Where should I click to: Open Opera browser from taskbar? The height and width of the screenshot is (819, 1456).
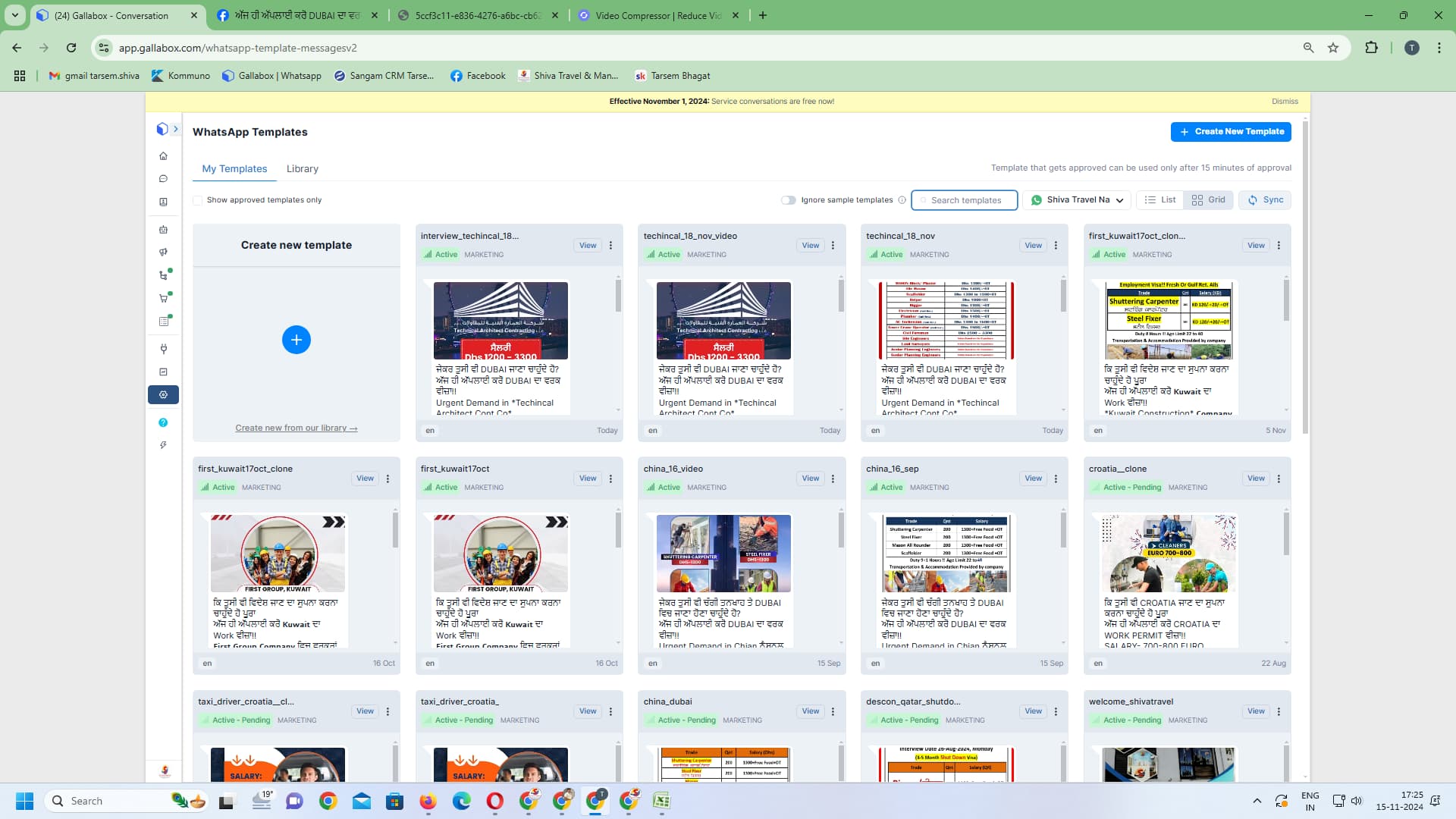click(x=494, y=801)
